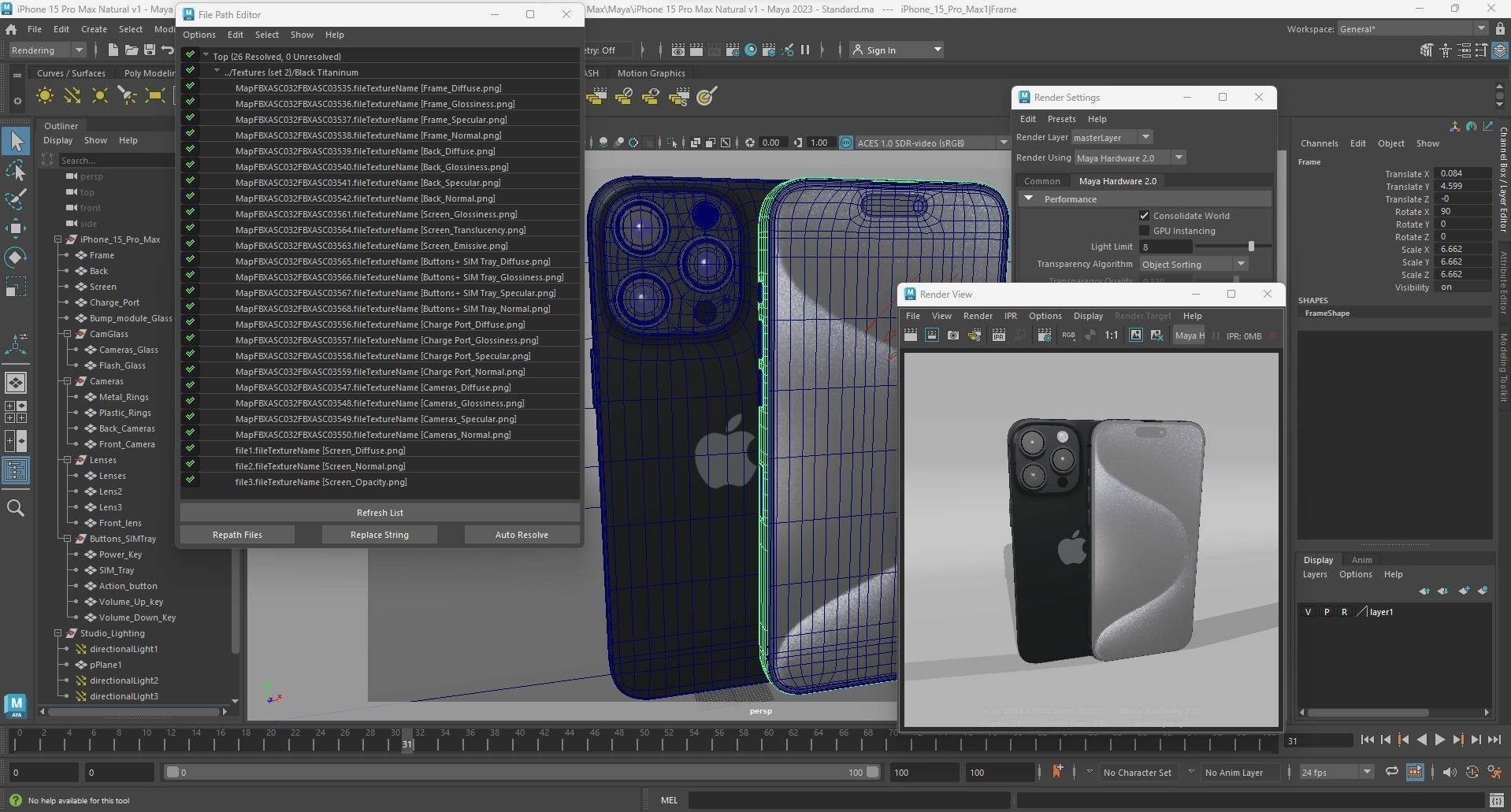Viewport: 1511px width, 812px height.
Task: Click the RGB channels icon in Render View
Action: tap(1068, 336)
